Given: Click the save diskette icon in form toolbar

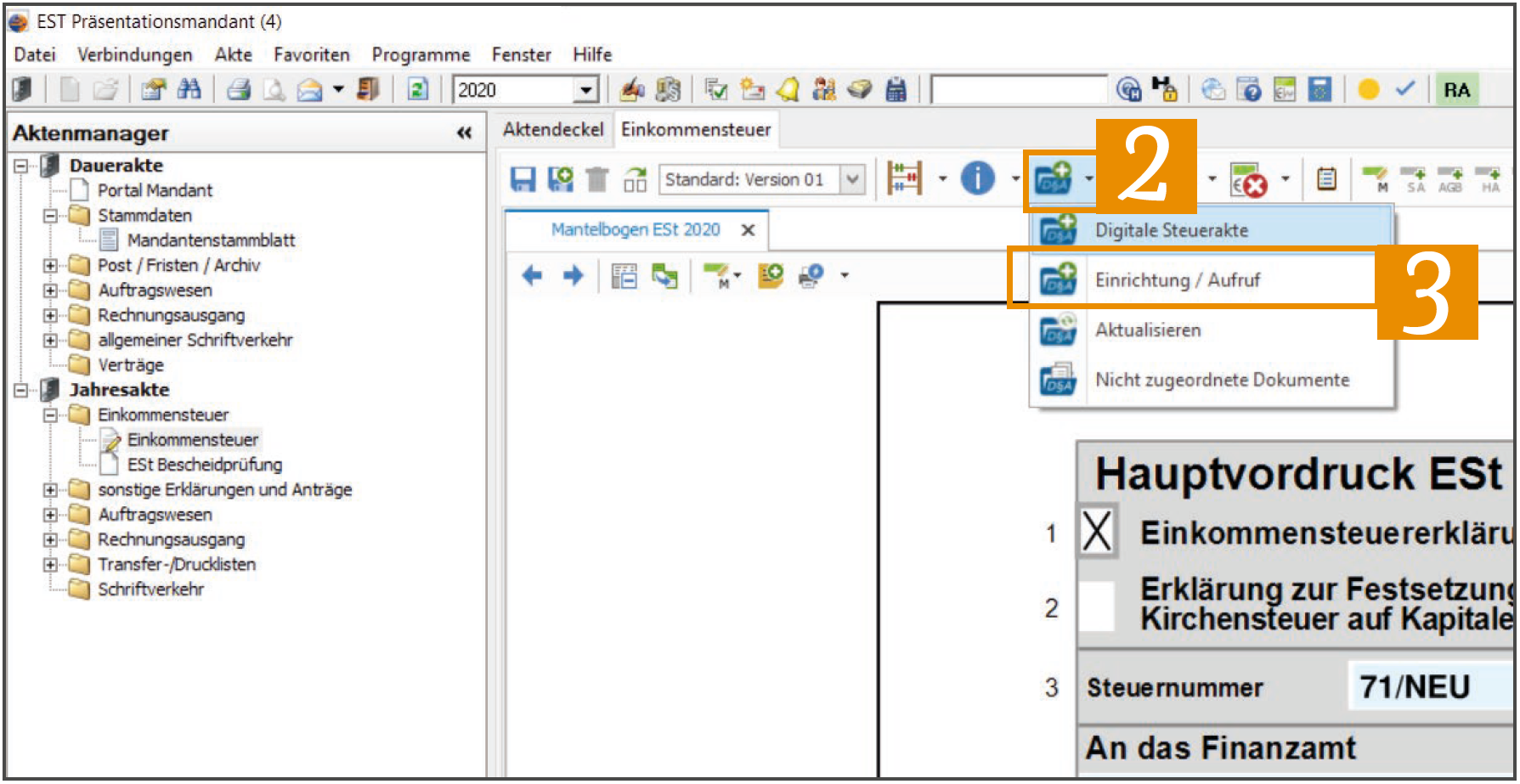Looking at the screenshot, I should pos(523,179).
